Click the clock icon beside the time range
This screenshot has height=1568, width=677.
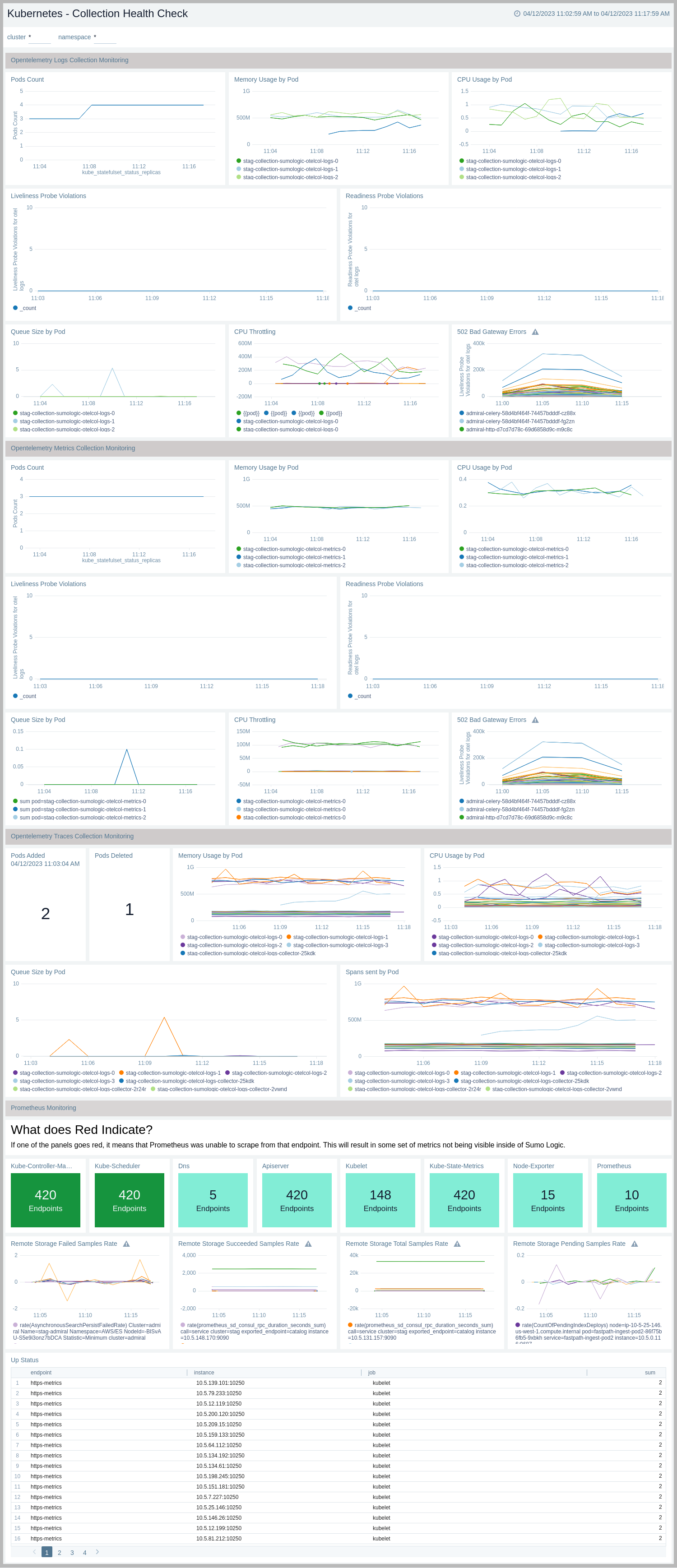517,14
